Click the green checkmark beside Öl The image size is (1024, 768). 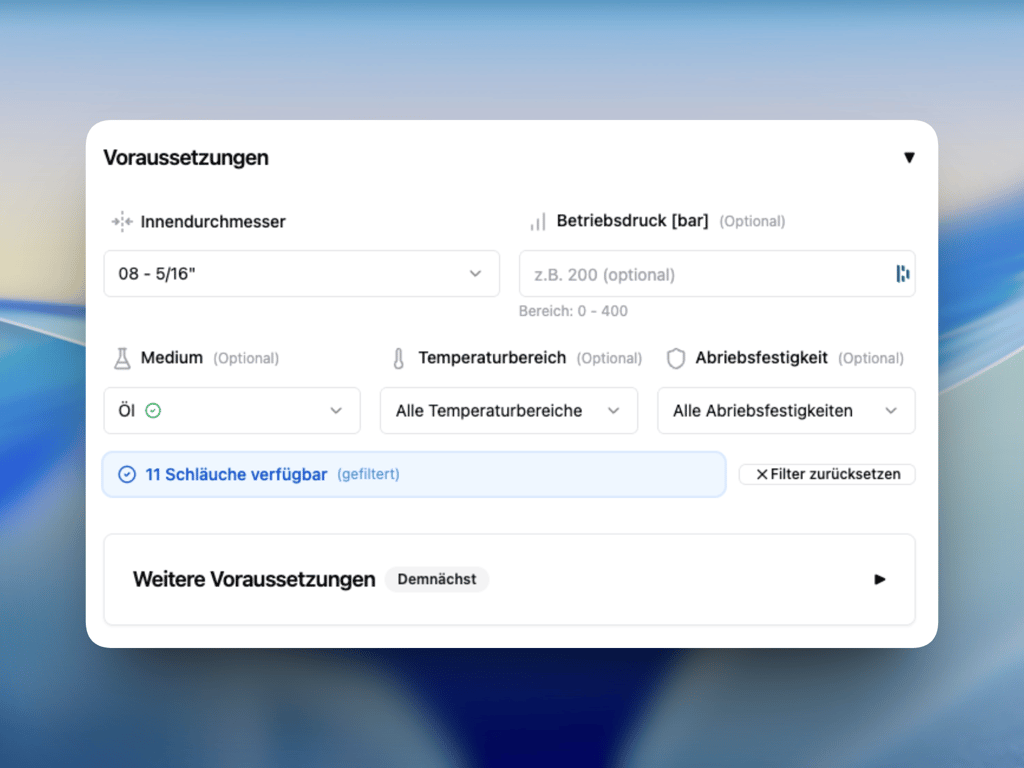click(153, 411)
